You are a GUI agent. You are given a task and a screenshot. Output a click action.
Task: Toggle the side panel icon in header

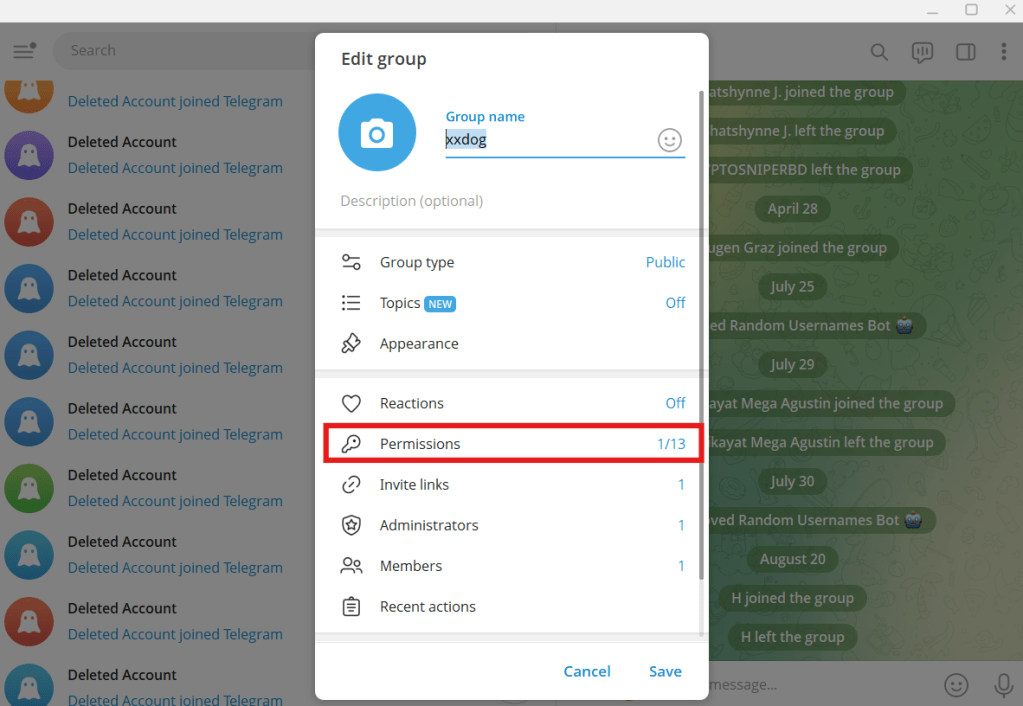[965, 52]
